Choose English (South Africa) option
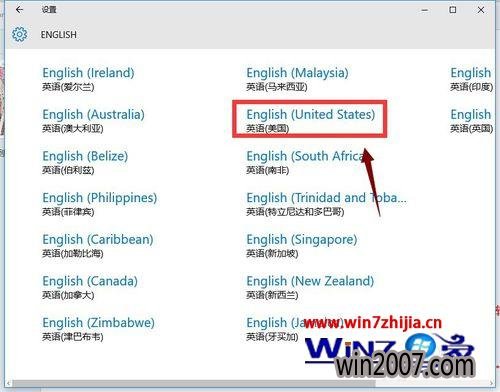 (306, 162)
